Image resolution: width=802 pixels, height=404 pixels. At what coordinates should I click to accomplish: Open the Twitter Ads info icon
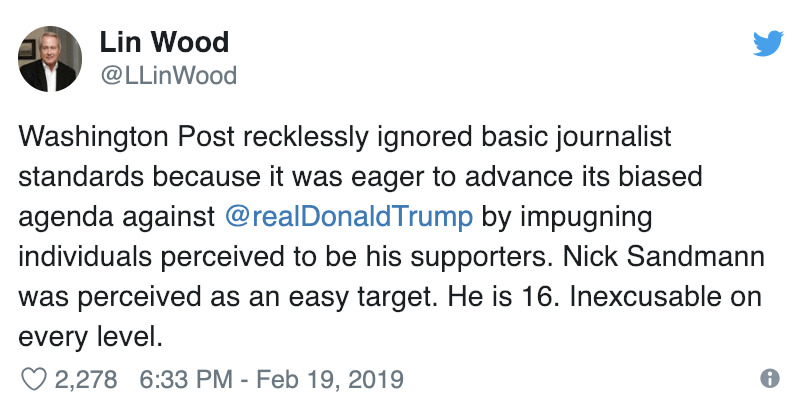[x=770, y=378]
